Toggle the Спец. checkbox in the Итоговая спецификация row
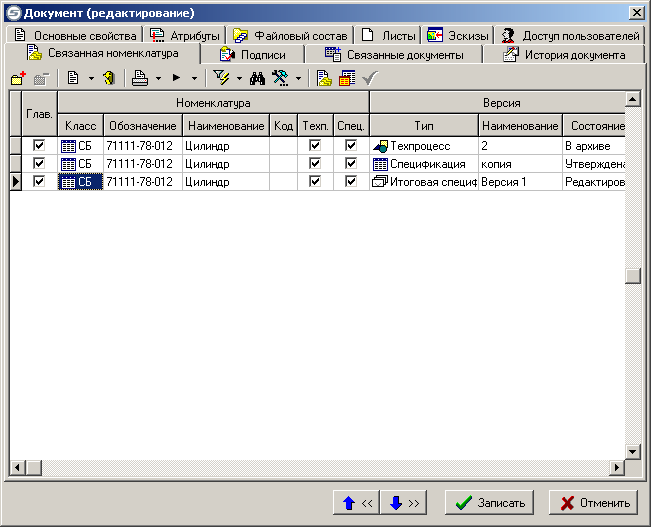Viewport: 651px width, 527px height. coord(351,182)
